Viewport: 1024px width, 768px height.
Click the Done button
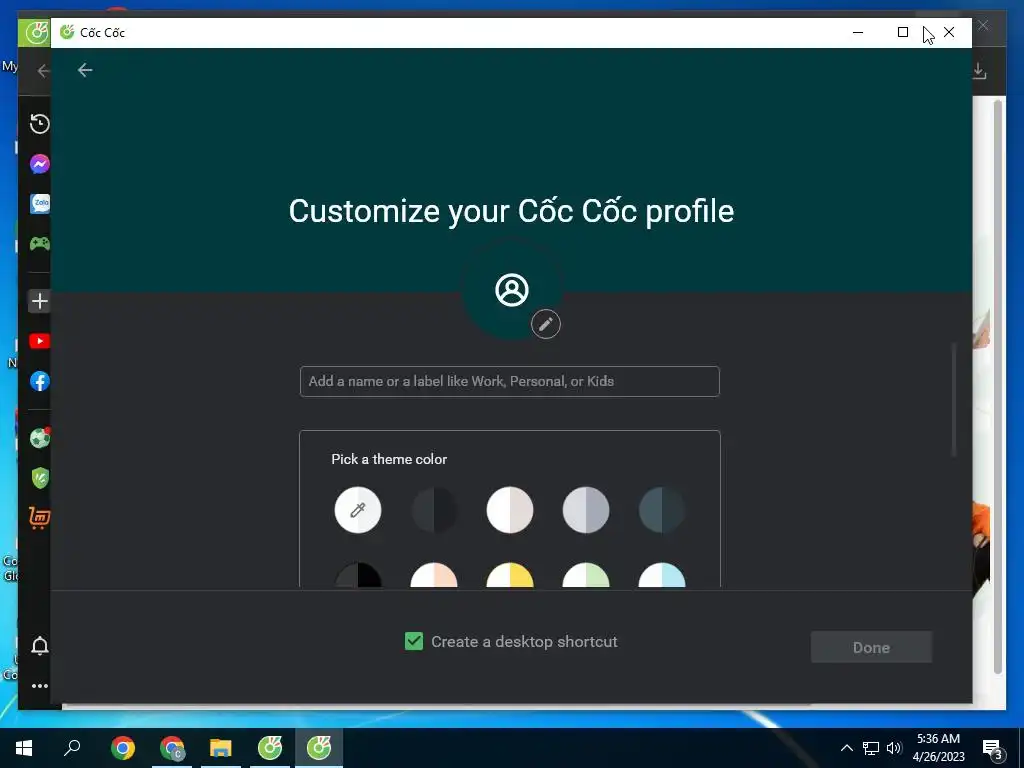(871, 647)
